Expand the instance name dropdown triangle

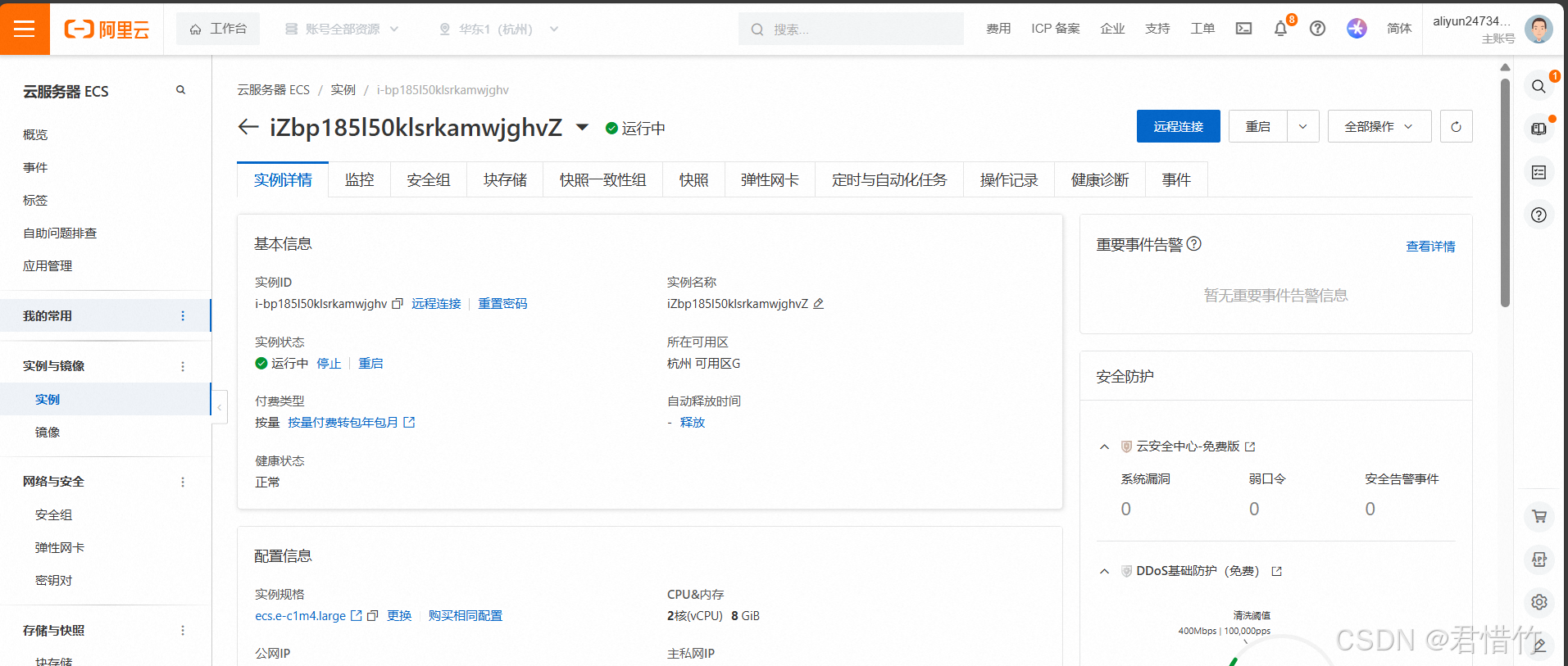pyautogui.click(x=582, y=127)
